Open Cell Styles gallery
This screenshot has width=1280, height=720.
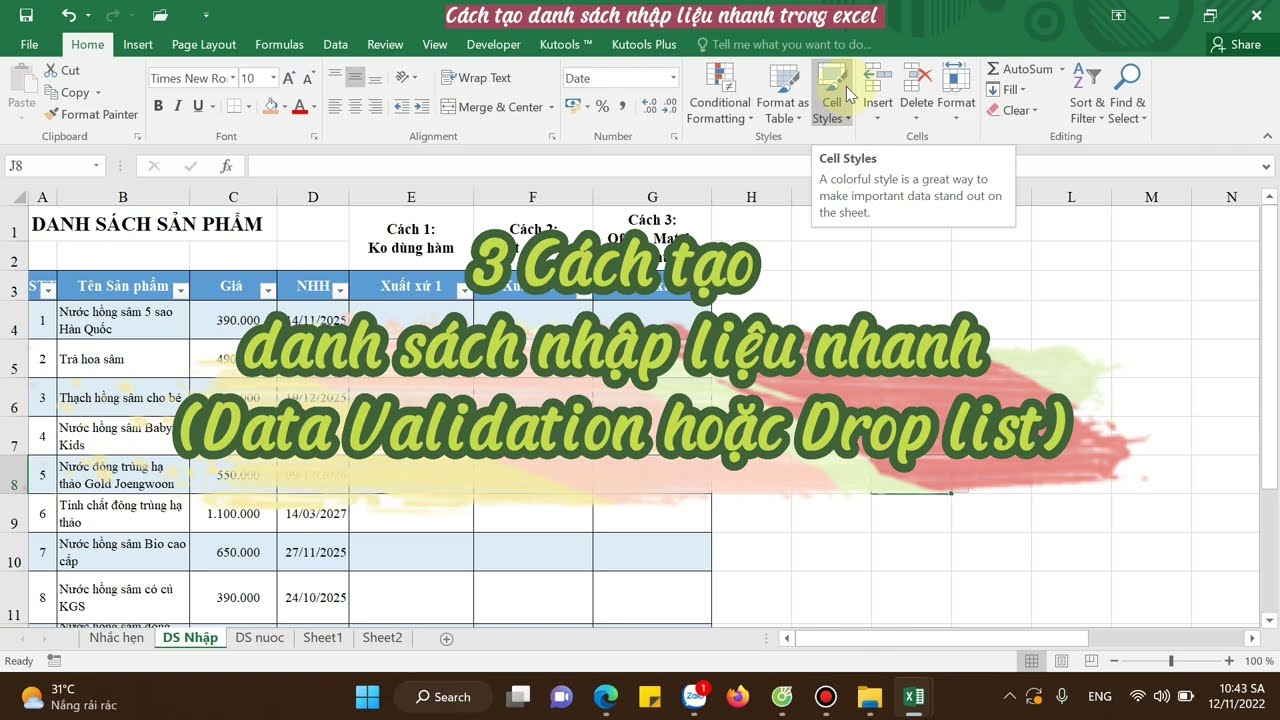[832, 94]
